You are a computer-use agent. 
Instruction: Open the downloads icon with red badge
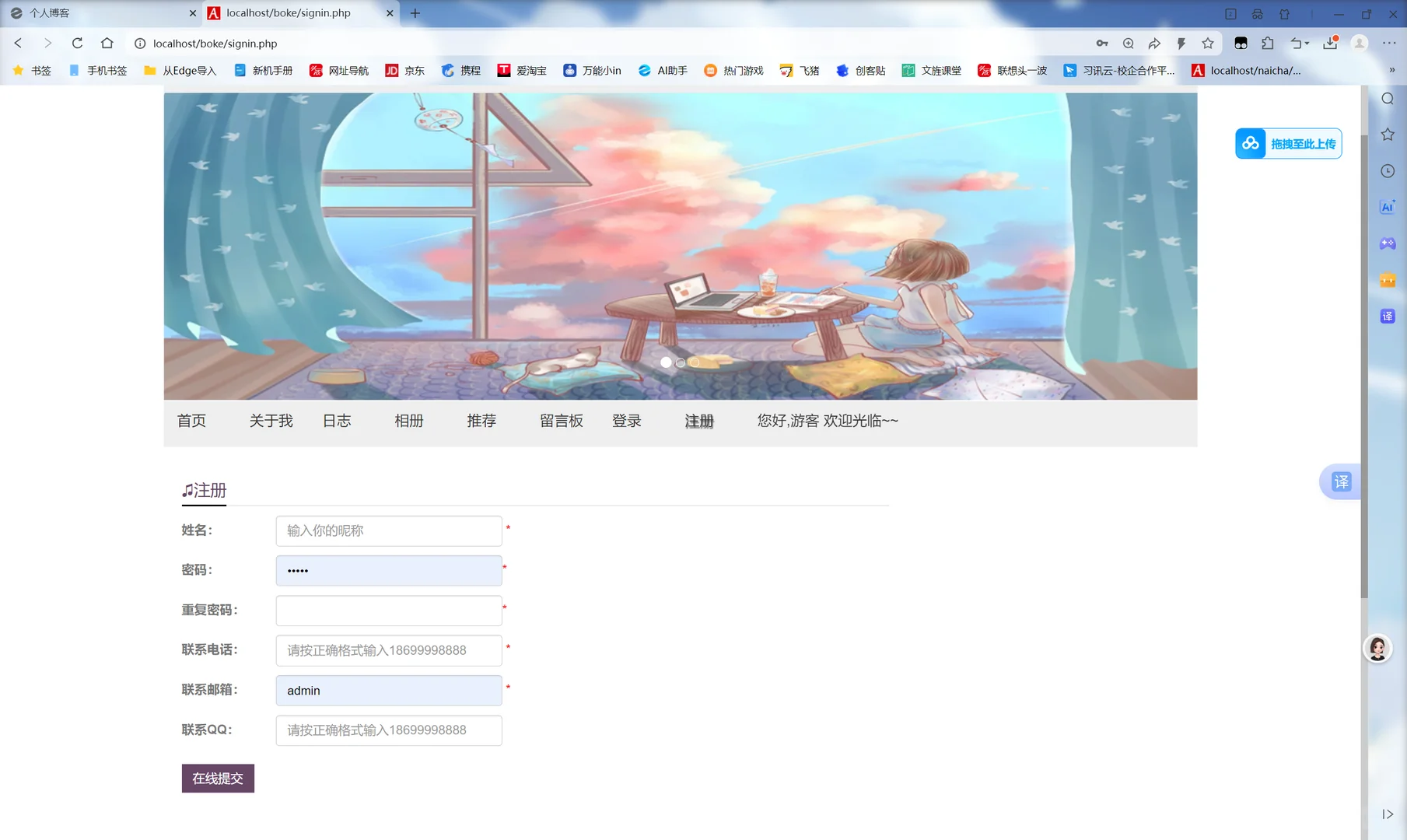(1330, 44)
